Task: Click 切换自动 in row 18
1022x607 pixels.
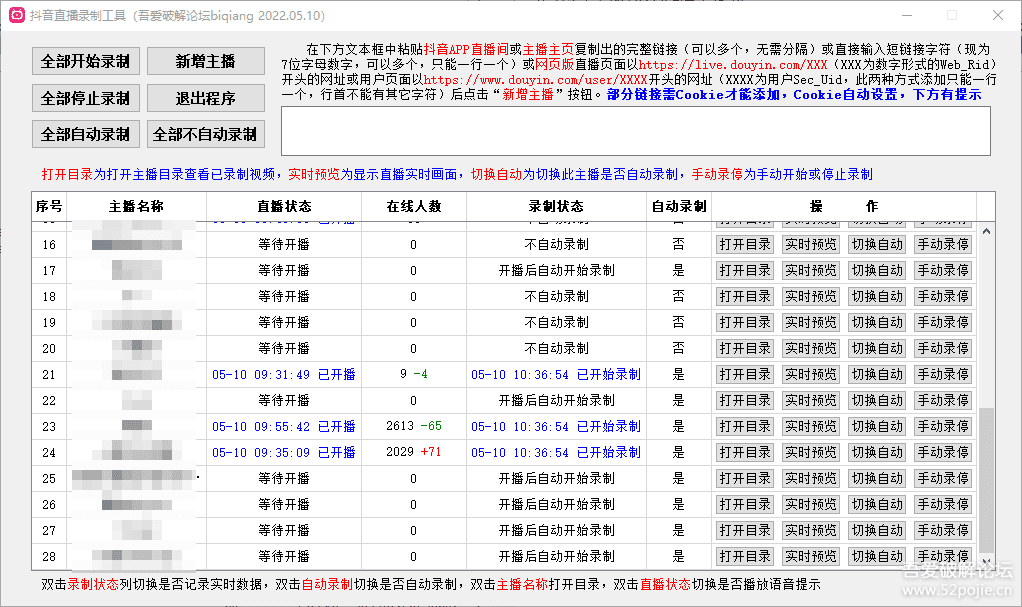Action: point(877,297)
